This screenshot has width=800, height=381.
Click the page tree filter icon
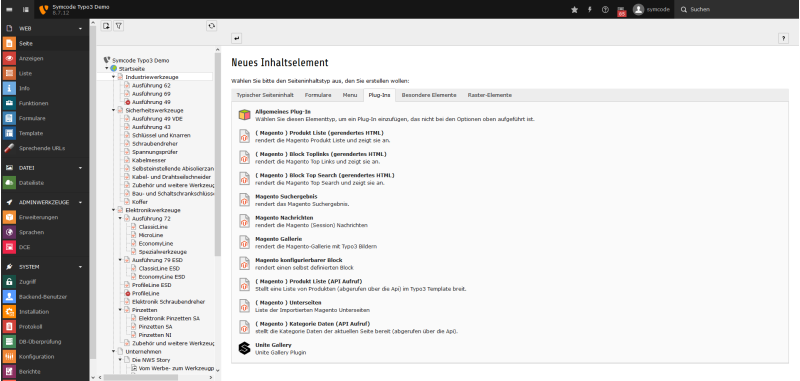pos(118,26)
